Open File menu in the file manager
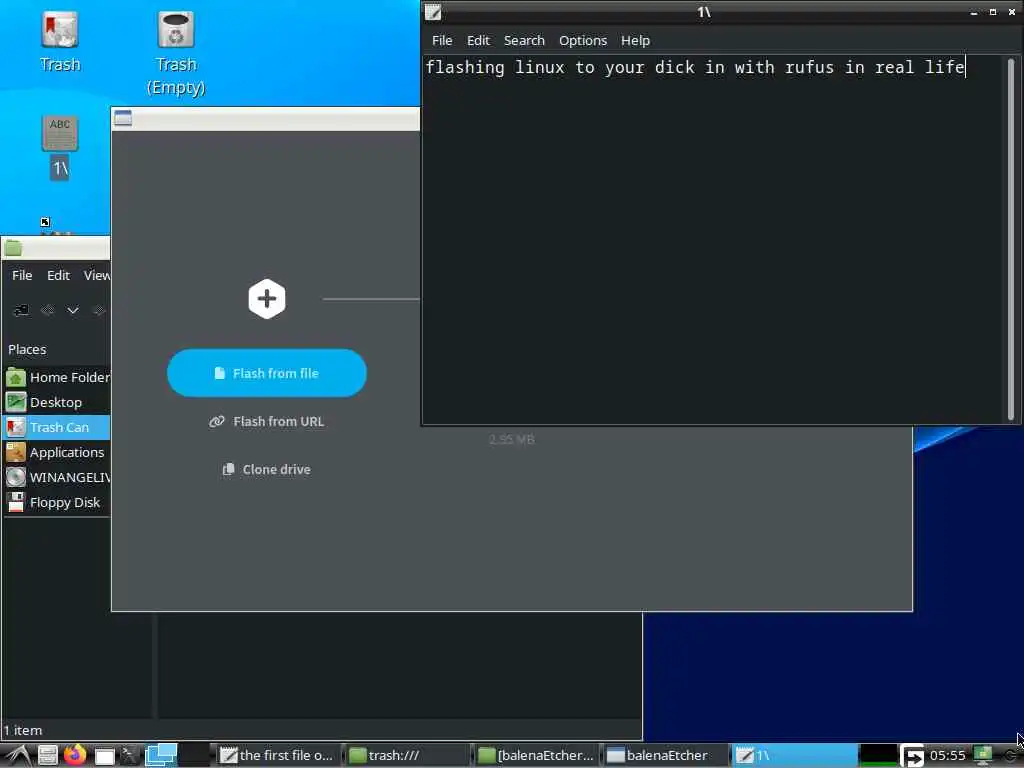Image resolution: width=1024 pixels, height=768 pixels. click(22, 275)
